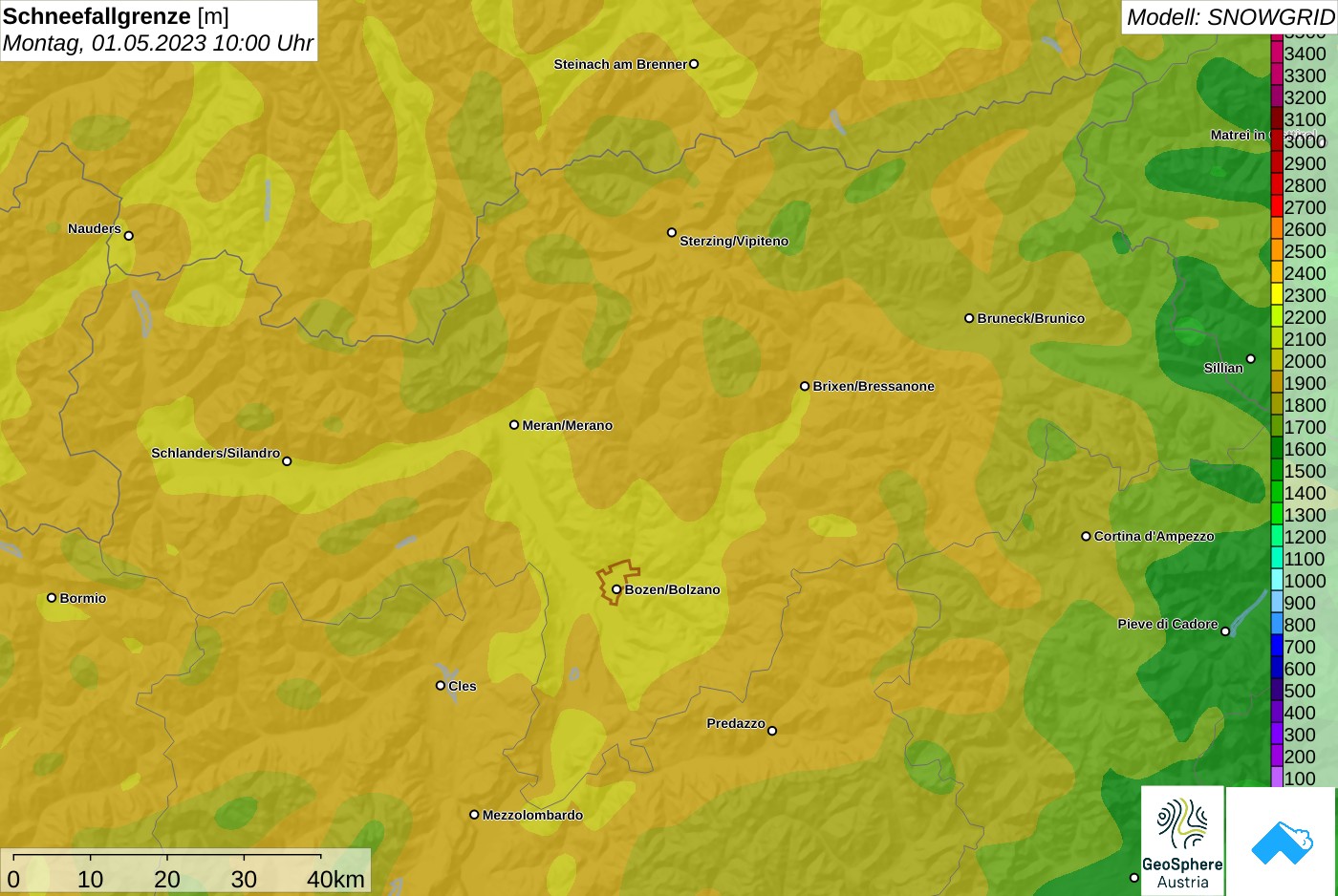1338x896 pixels.
Task: Click the Brixen/Bressanone location dot
Action: point(805,386)
